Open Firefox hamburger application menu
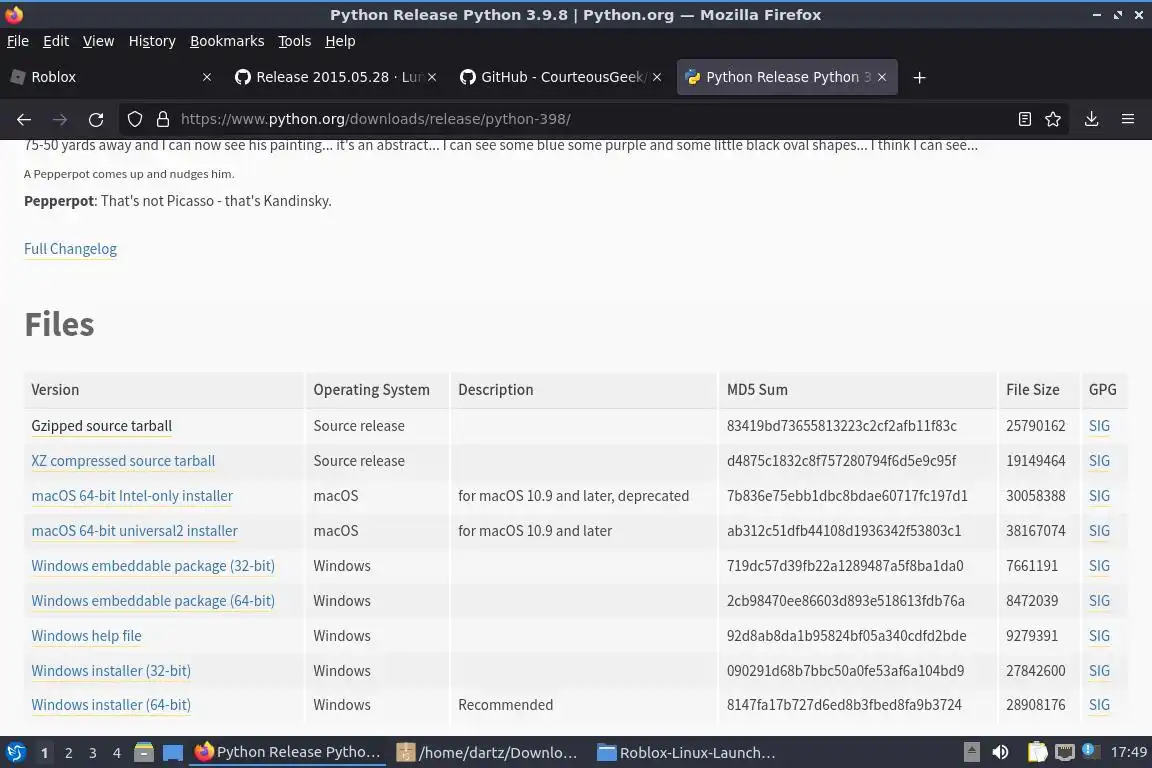This screenshot has height=768, width=1152. pos(1128,119)
